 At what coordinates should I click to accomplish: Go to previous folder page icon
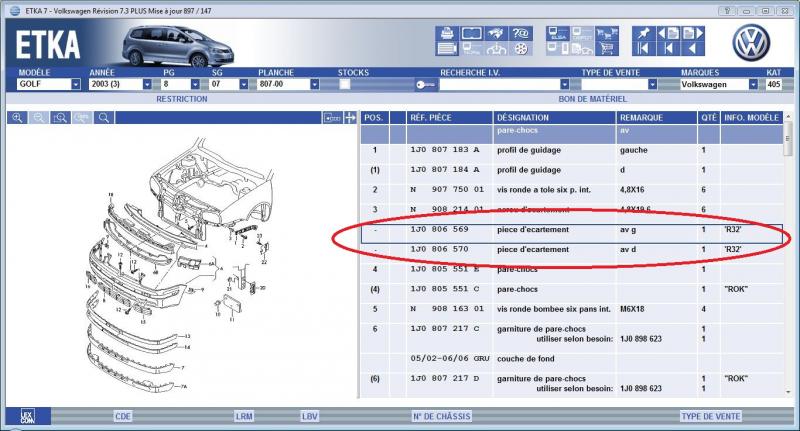(x=668, y=33)
